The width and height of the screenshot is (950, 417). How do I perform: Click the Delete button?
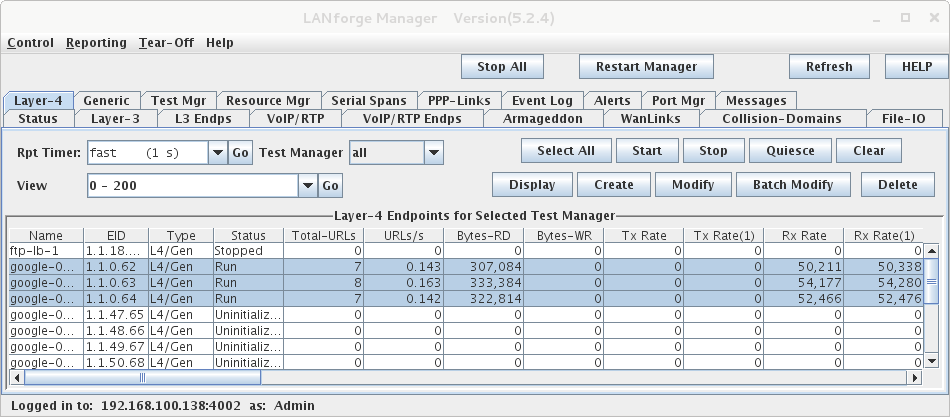898,185
